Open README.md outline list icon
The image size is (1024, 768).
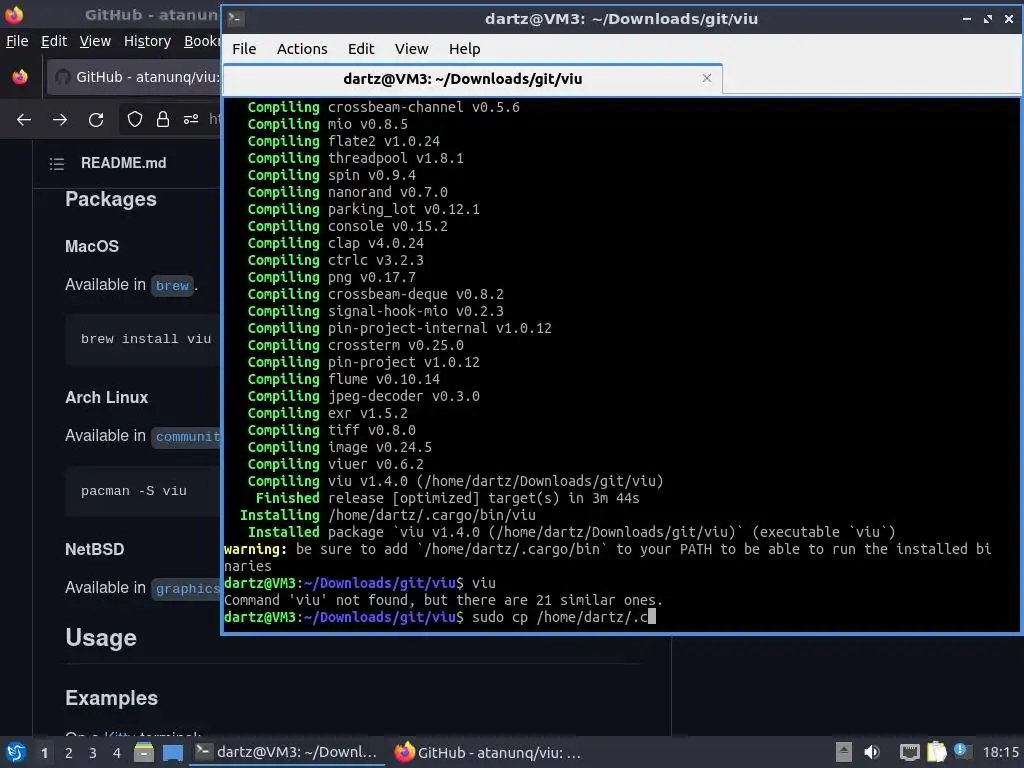point(57,163)
